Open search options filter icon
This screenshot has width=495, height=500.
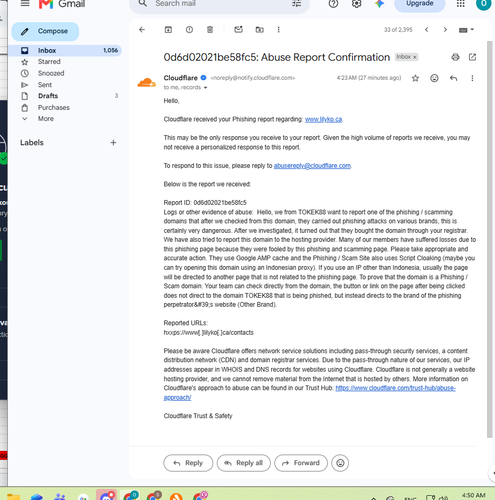(x=296, y=4)
